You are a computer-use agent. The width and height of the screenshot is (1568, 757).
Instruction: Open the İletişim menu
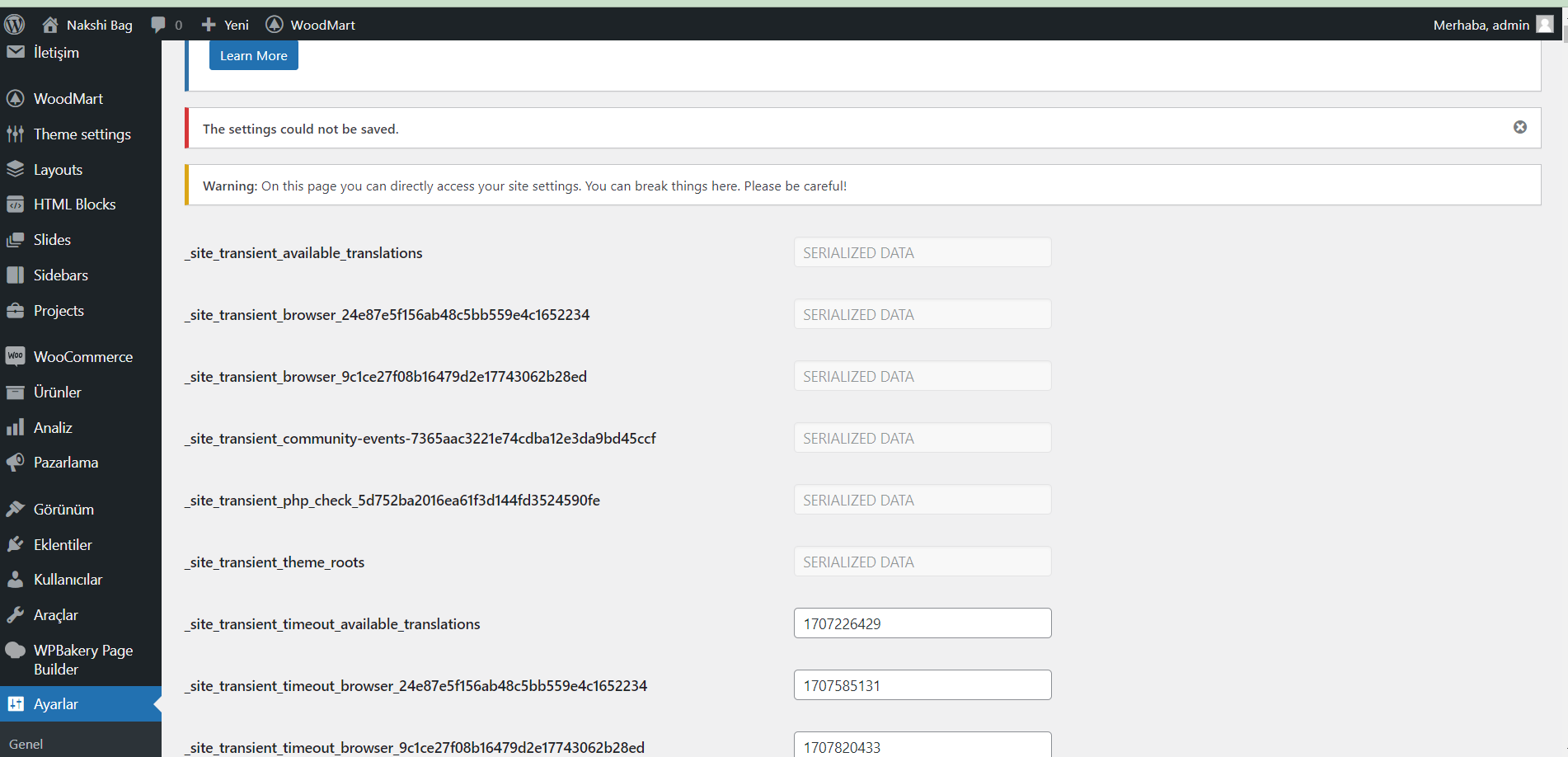tap(81, 52)
